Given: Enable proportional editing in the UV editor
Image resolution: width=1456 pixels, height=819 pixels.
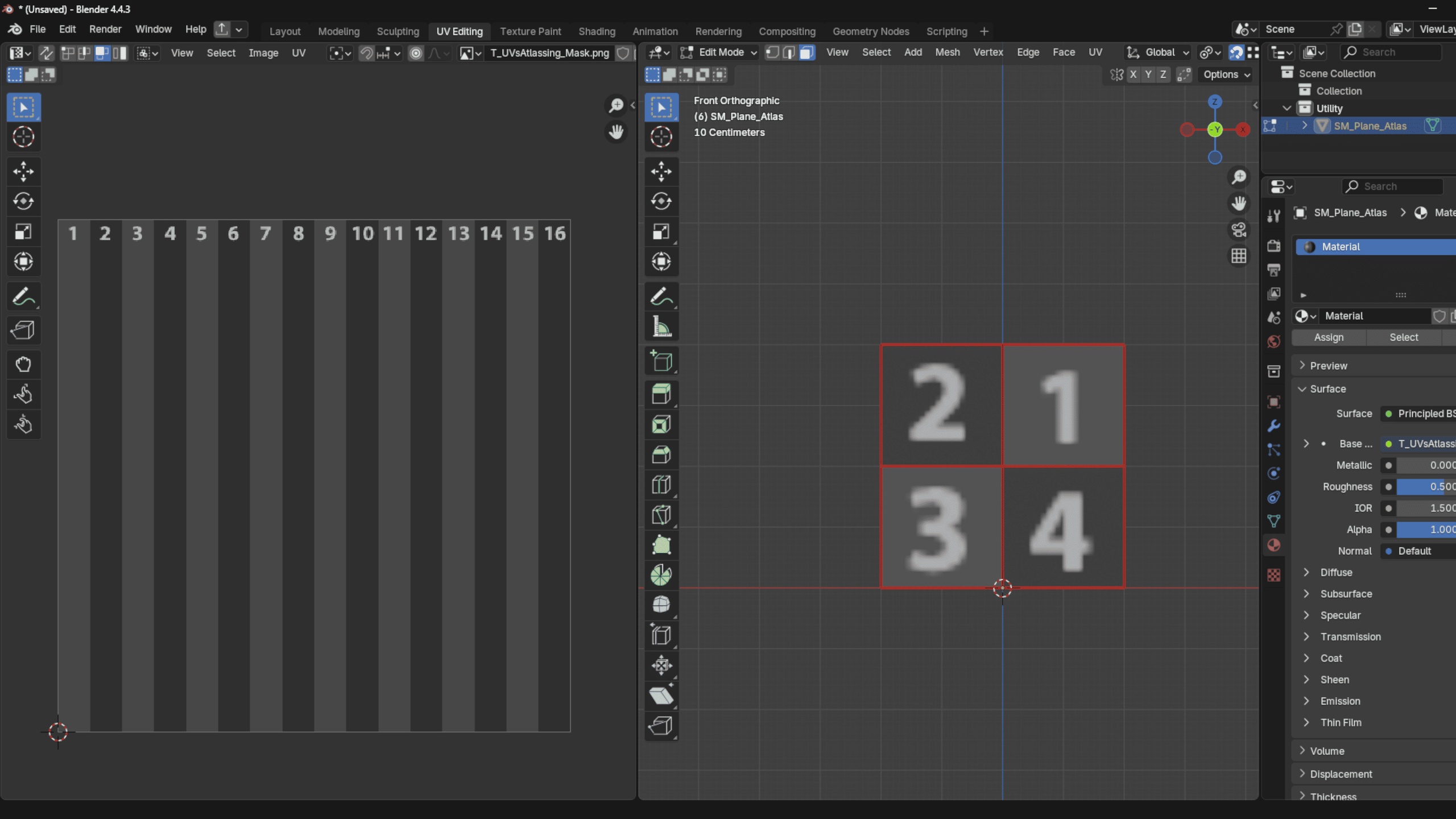Looking at the screenshot, I should [x=416, y=53].
